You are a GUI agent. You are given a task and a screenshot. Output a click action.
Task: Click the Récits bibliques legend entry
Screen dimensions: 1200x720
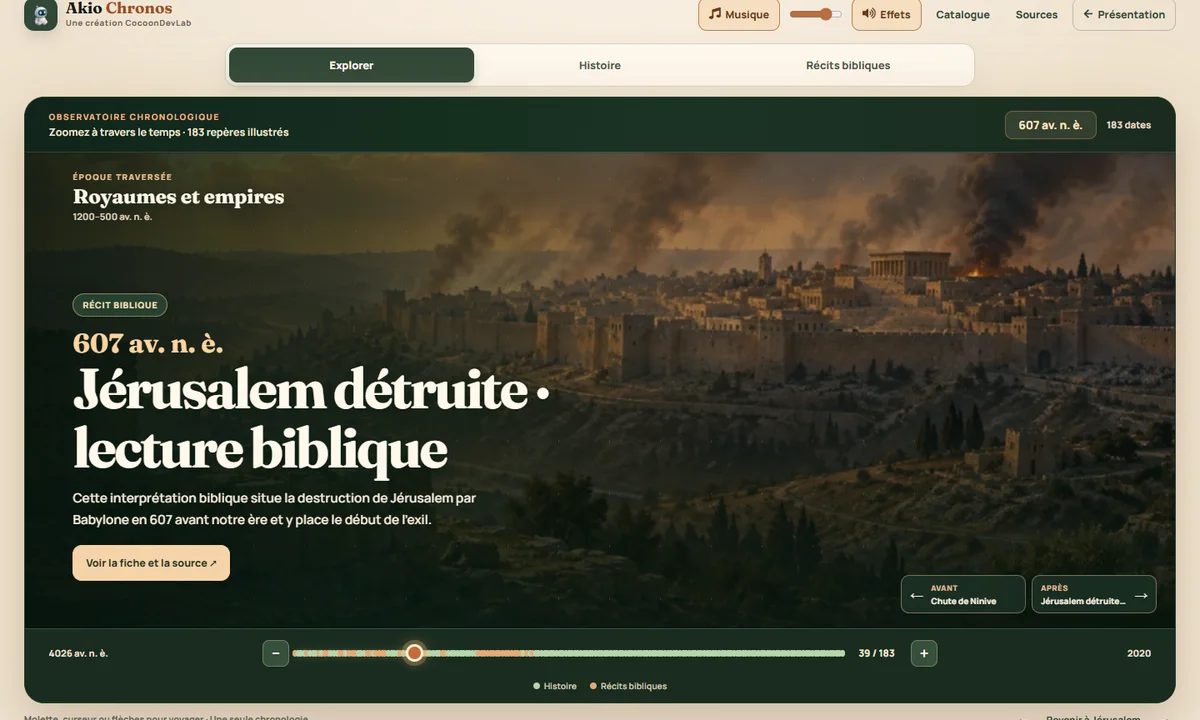tap(628, 686)
